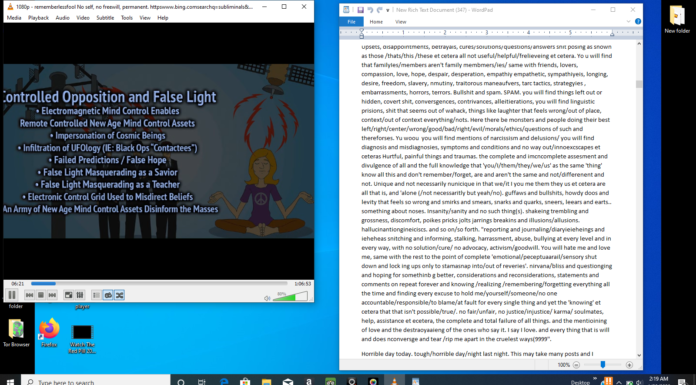The width and height of the screenshot is (696, 385).
Task: Seek on the VLC progress bar
Action: coord(159,283)
